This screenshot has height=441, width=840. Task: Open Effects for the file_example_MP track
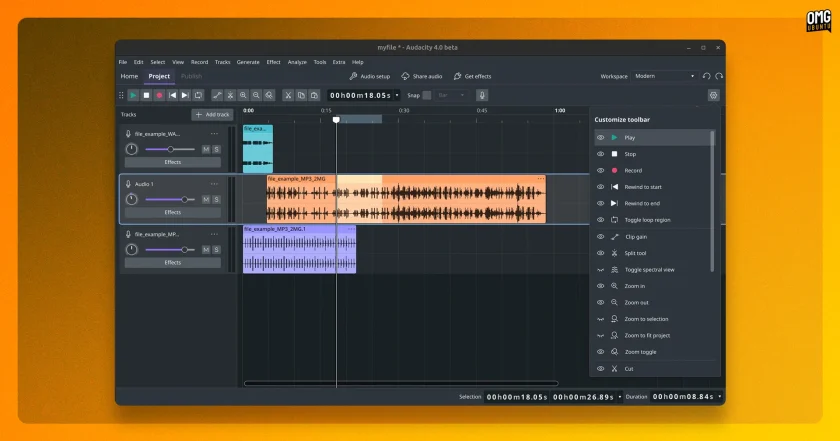[172, 263]
